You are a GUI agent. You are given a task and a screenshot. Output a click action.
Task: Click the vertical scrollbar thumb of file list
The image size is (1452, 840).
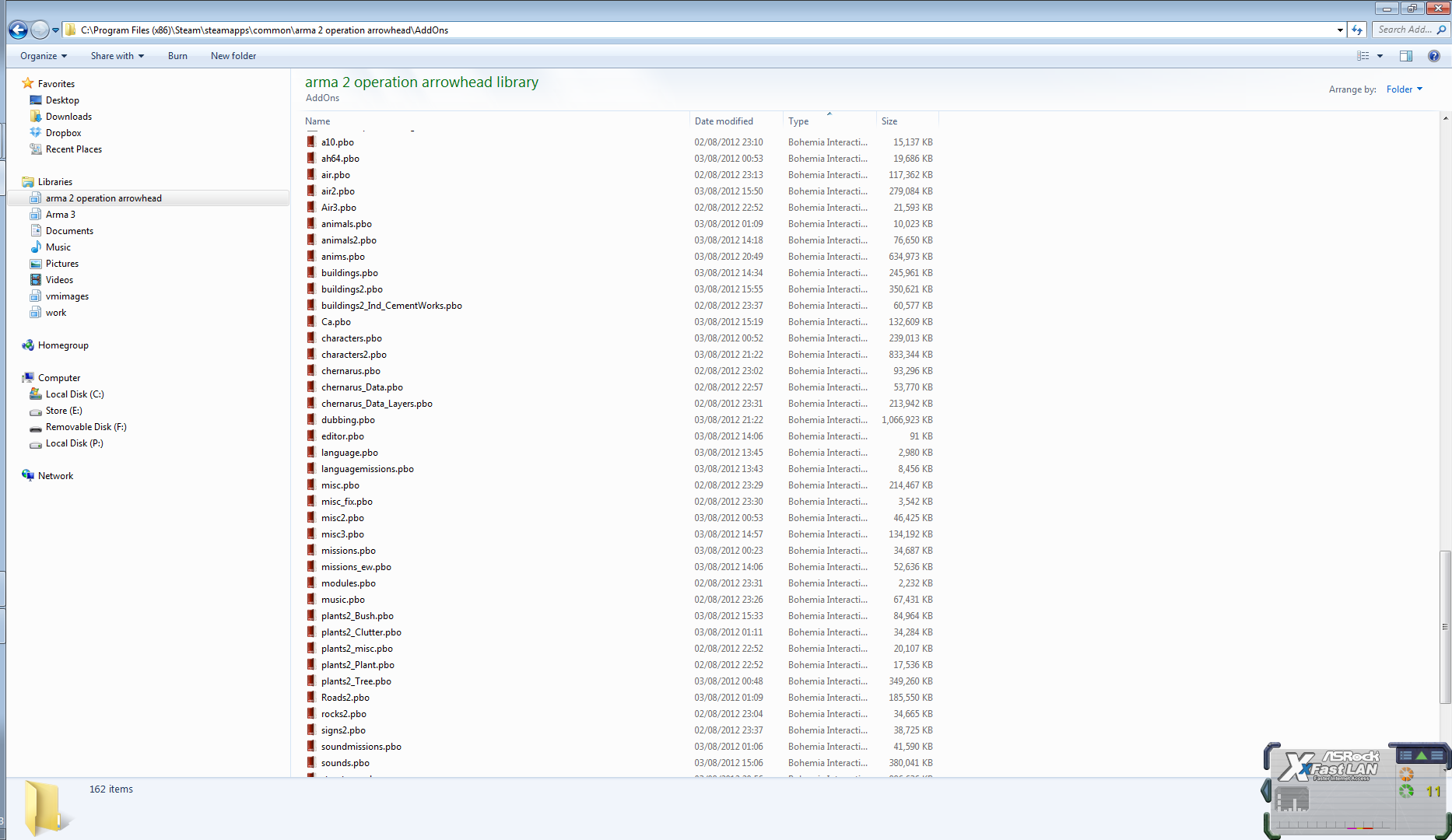[1445, 627]
